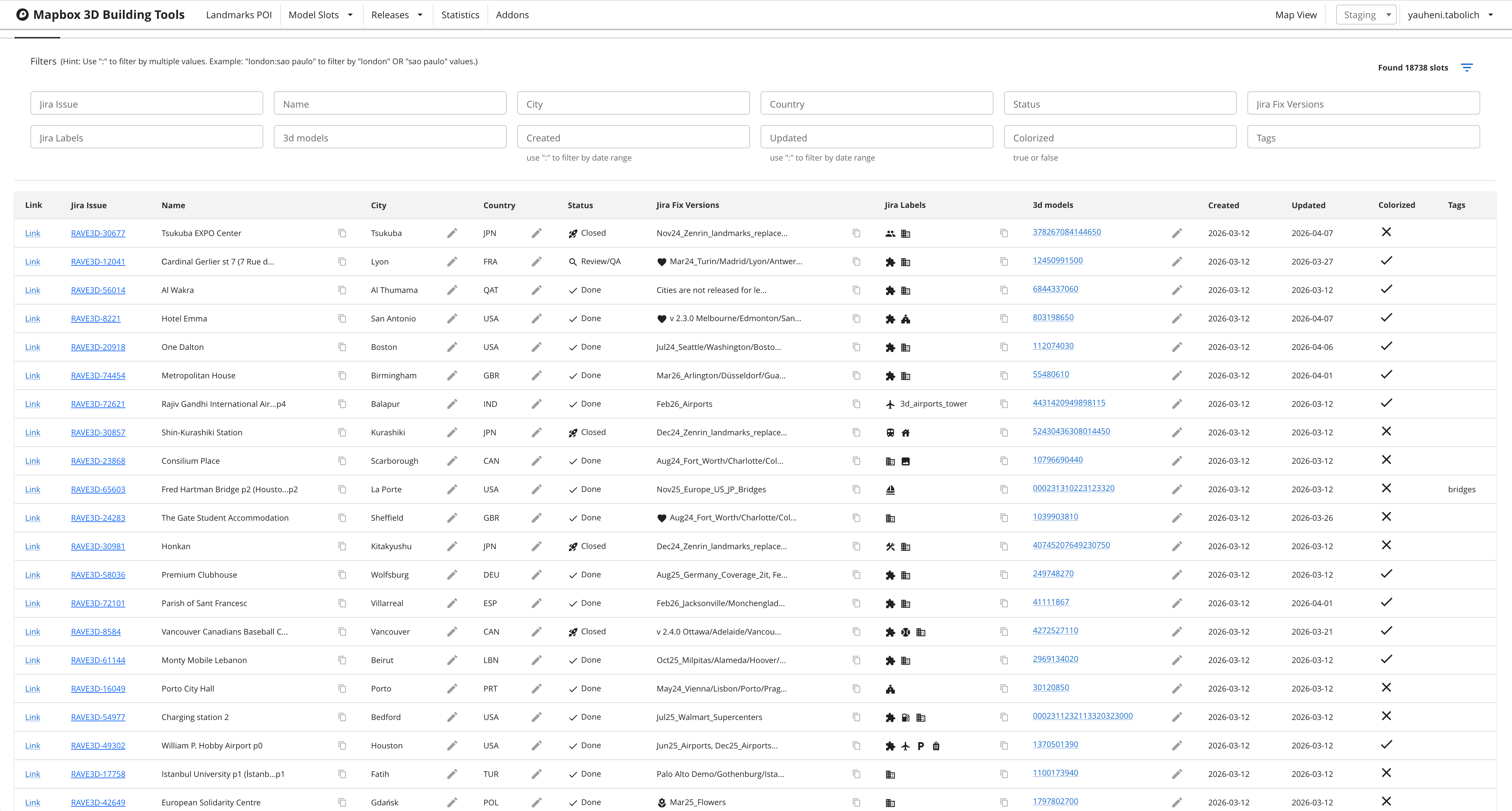This screenshot has width=1512, height=811.
Task: Open 3d model 6844337060
Action: [x=1055, y=289]
